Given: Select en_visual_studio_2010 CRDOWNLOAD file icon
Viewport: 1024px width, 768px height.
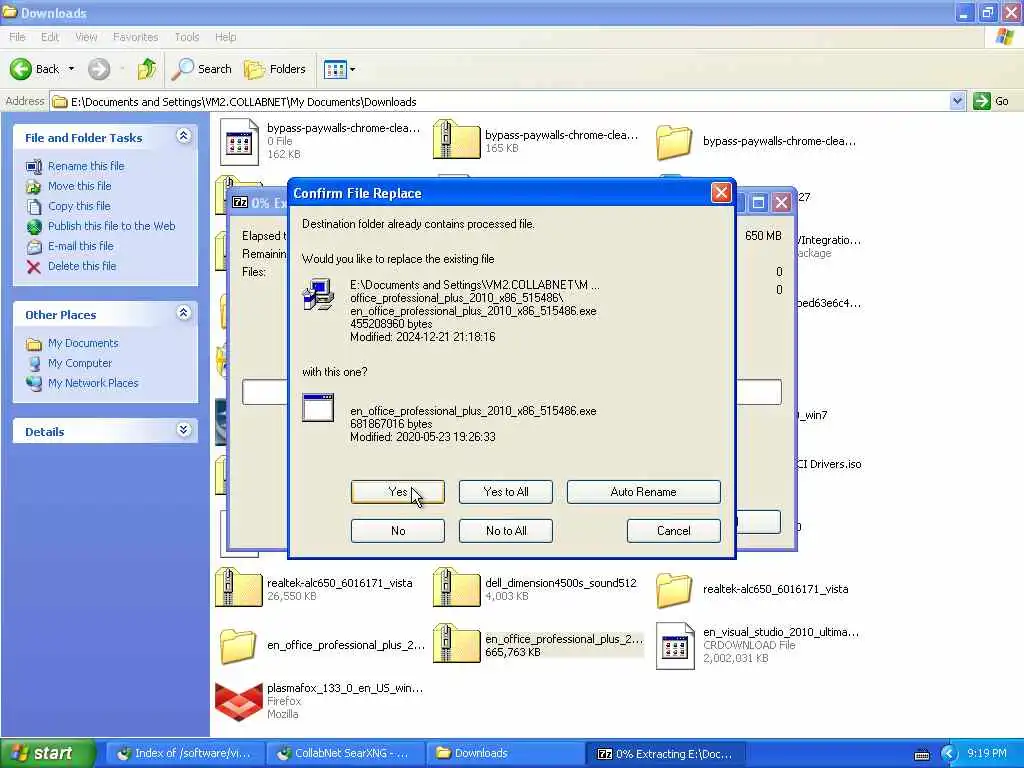Looking at the screenshot, I should click(x=675, y=646).
